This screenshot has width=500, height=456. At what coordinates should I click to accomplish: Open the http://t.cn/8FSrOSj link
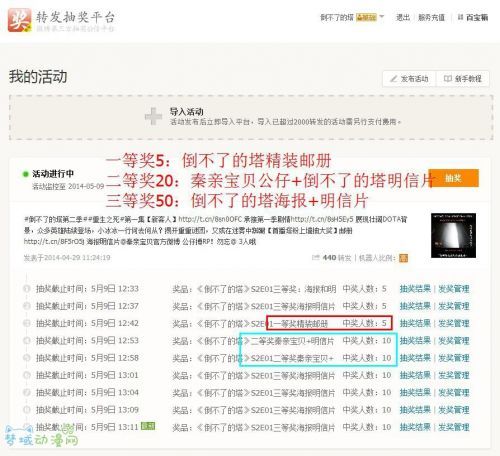pos(54,242)
